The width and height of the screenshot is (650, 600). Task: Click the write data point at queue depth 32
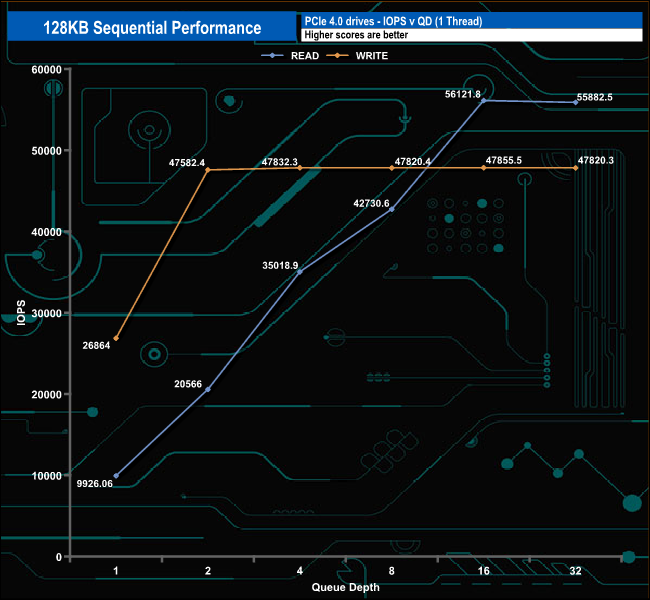[575, 168]
